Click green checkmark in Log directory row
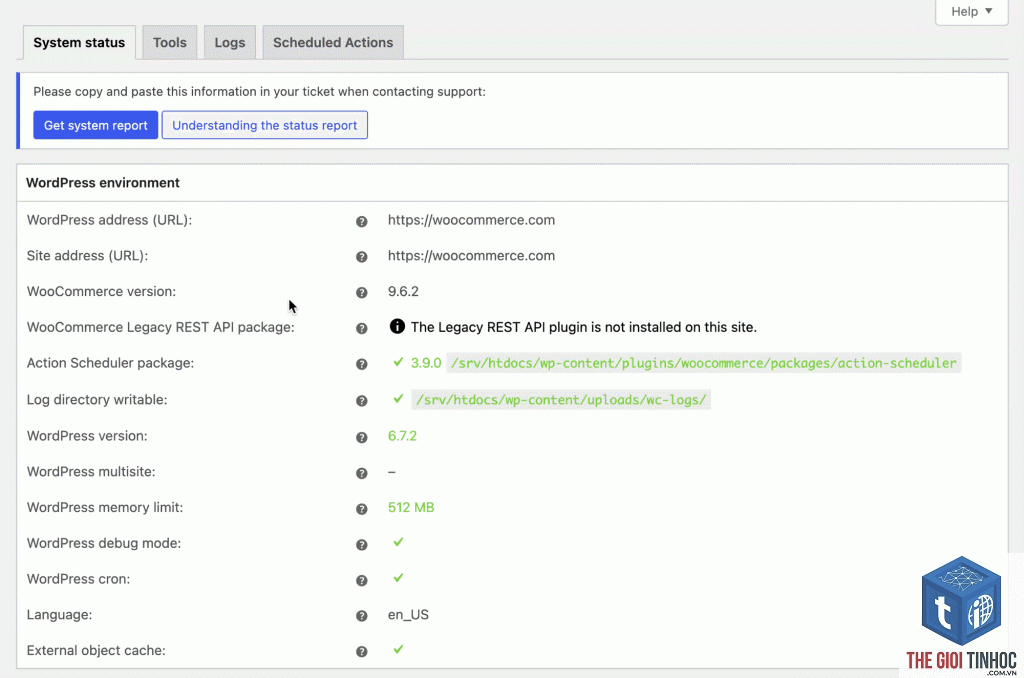The height and width of the screenshot is (678, 1024). [398, 398]
